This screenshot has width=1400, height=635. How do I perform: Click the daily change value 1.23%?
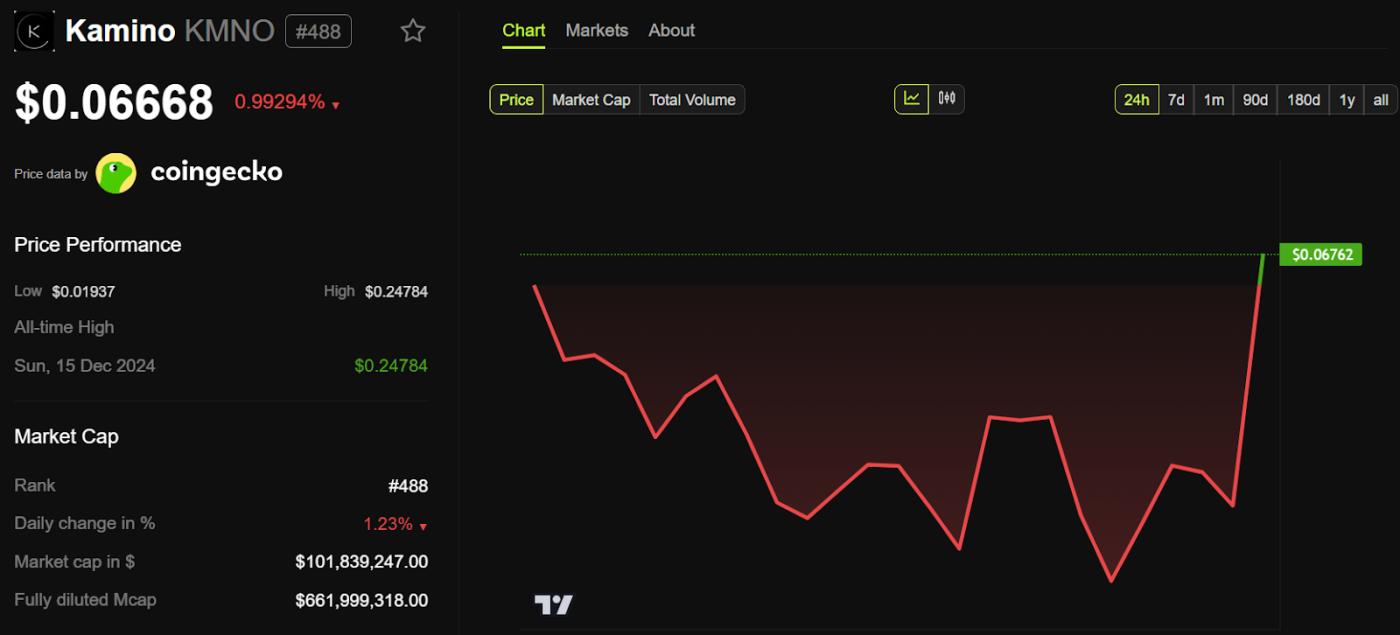388,524
